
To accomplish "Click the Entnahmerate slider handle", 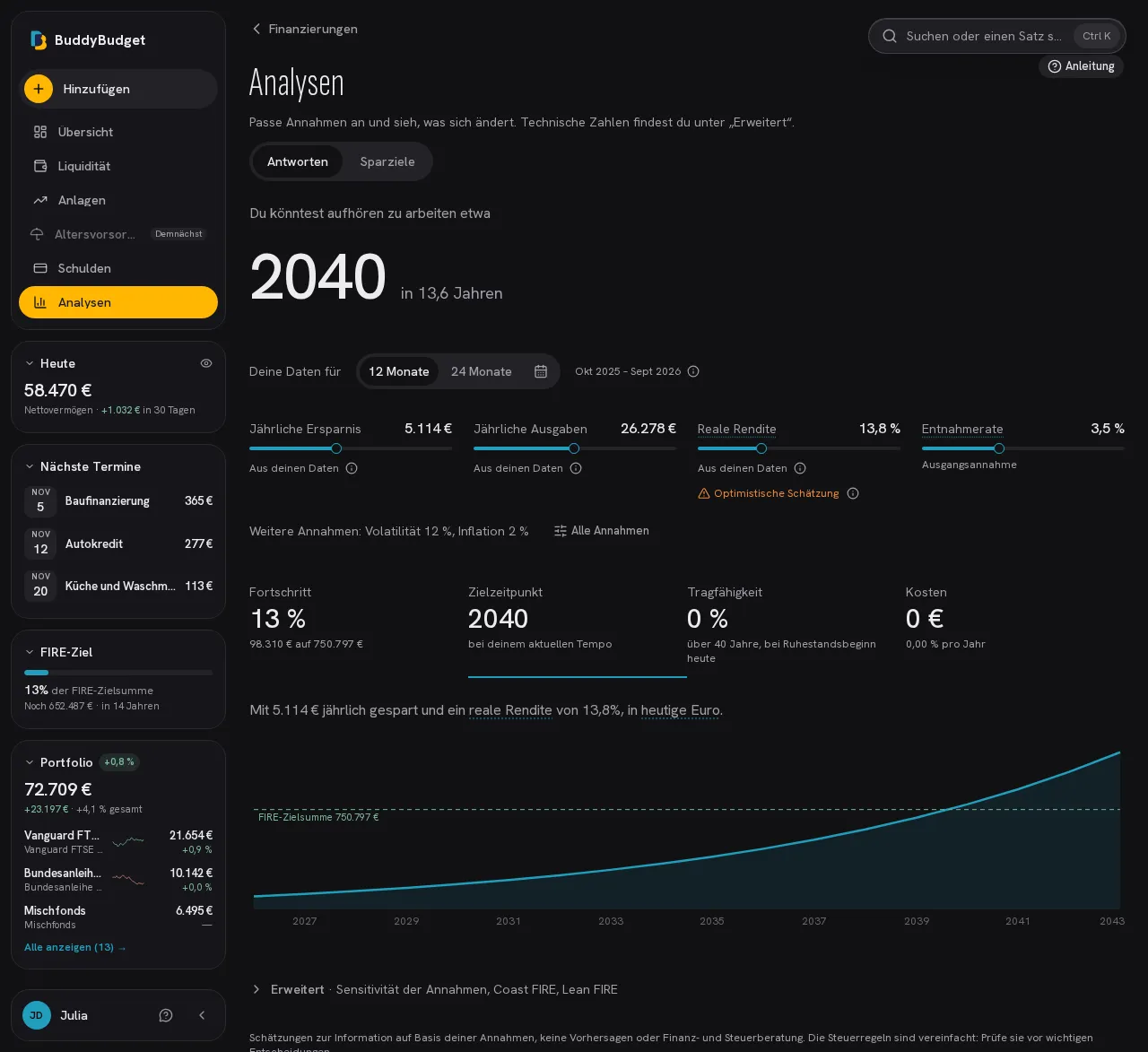I will click(999, 448).
